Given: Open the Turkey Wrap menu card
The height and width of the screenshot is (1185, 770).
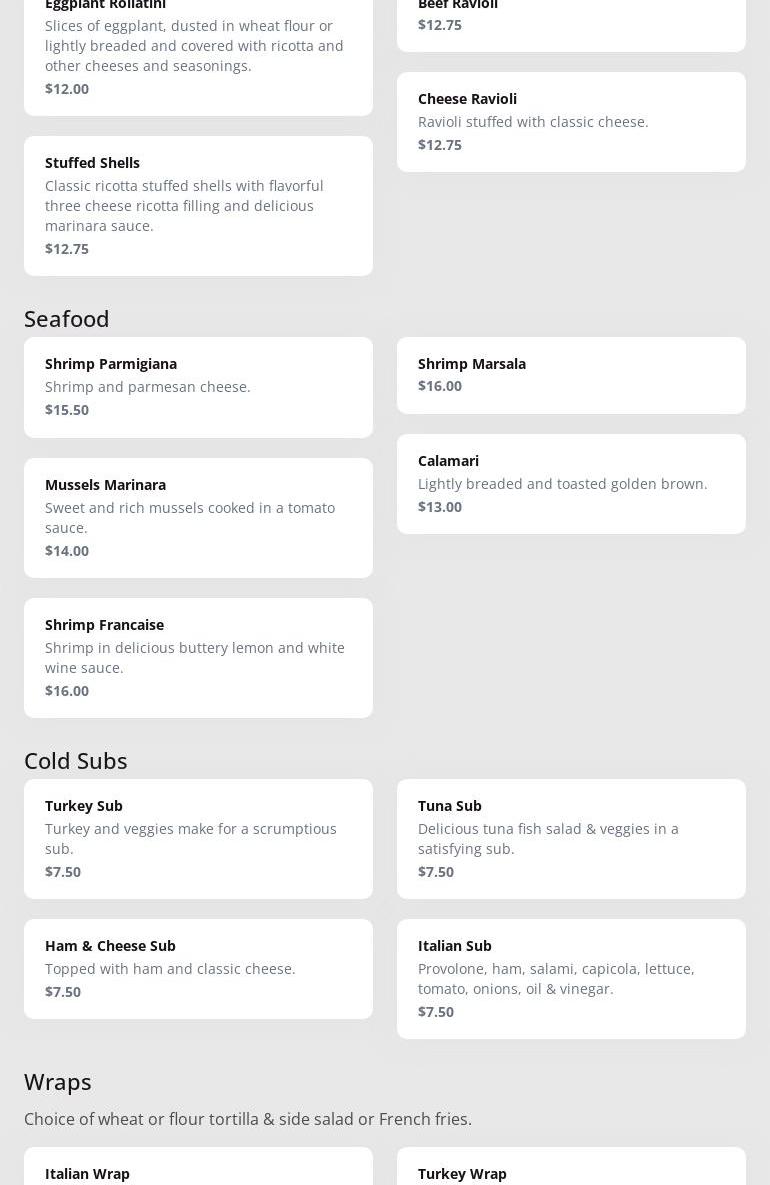Looking at the screenshot, I should pos(571,1170).
